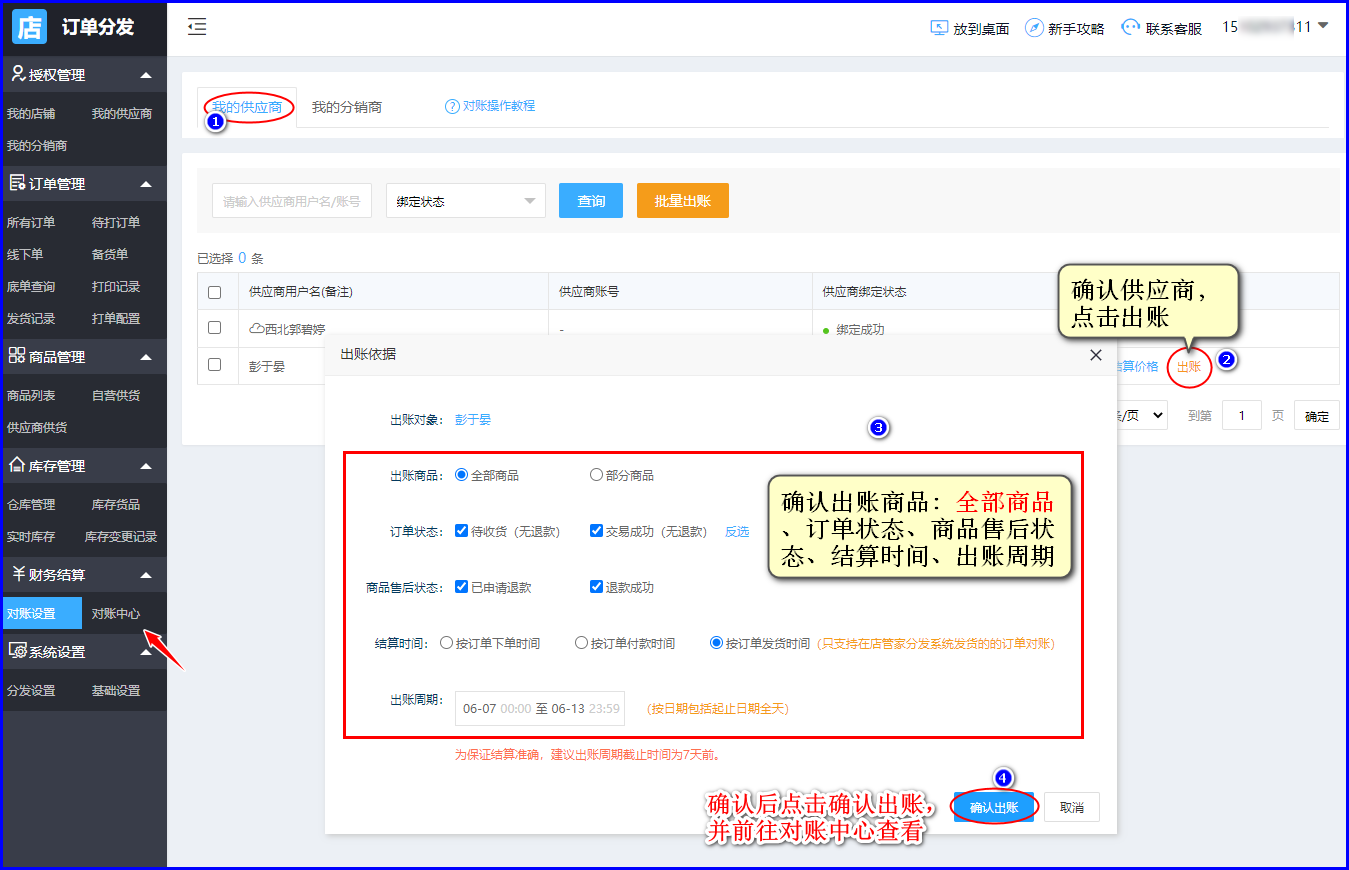
Task: Open 对账中心 in the sidebar
Action: coord(116,614)
